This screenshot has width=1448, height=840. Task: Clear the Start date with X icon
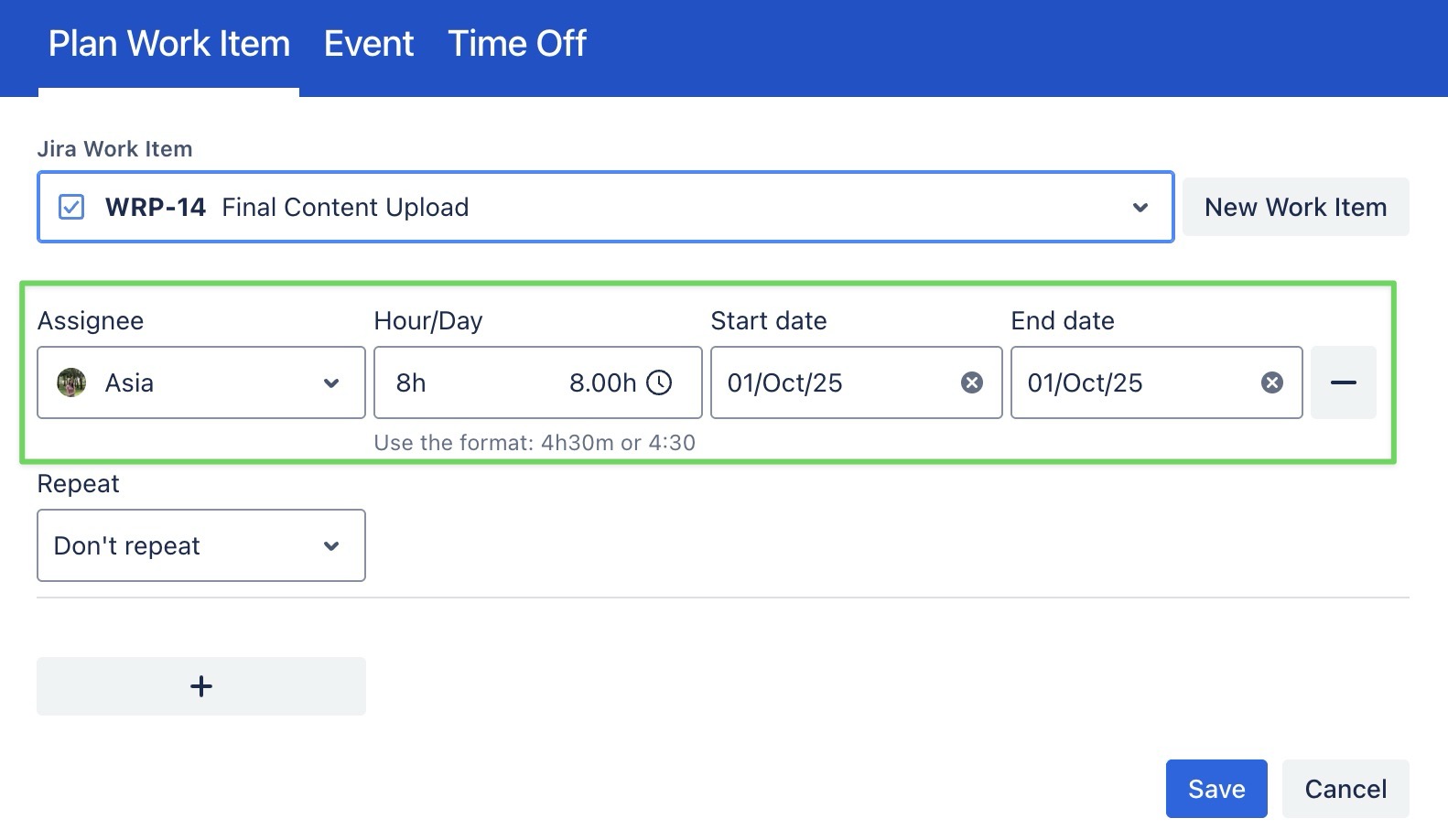coord(972,382)
